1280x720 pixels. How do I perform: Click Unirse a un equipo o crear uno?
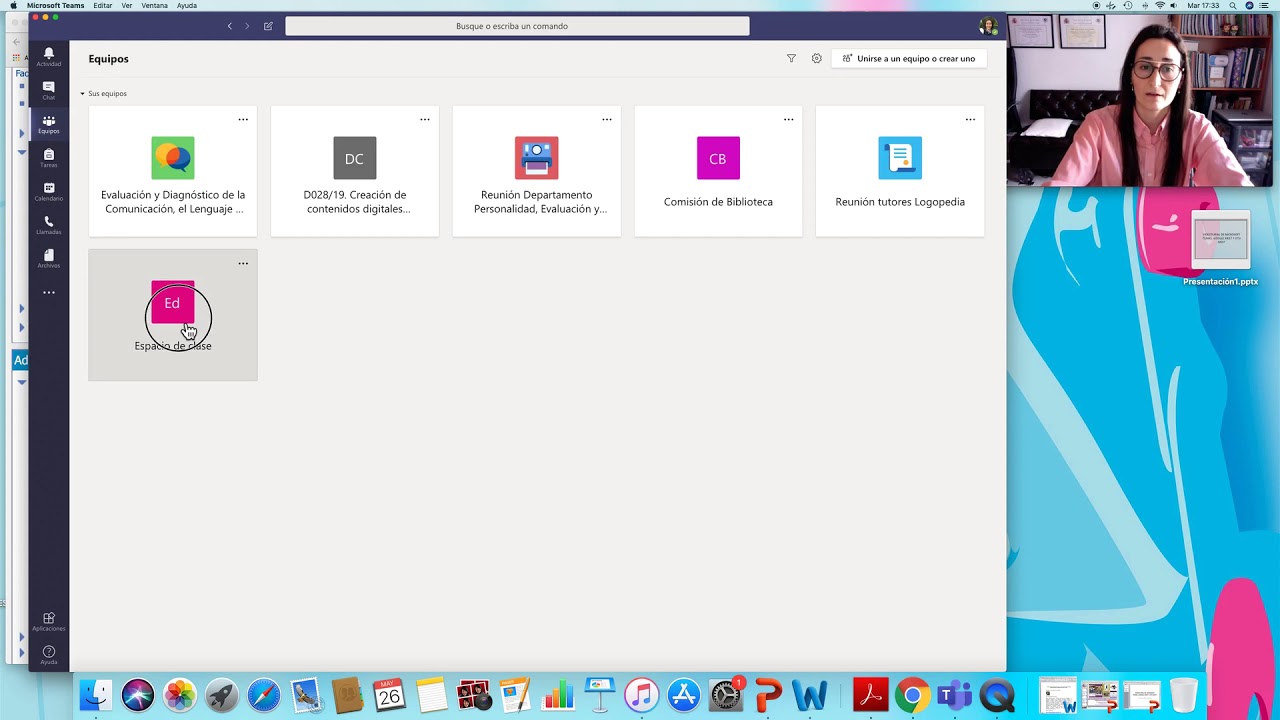(x=909, y=59)
